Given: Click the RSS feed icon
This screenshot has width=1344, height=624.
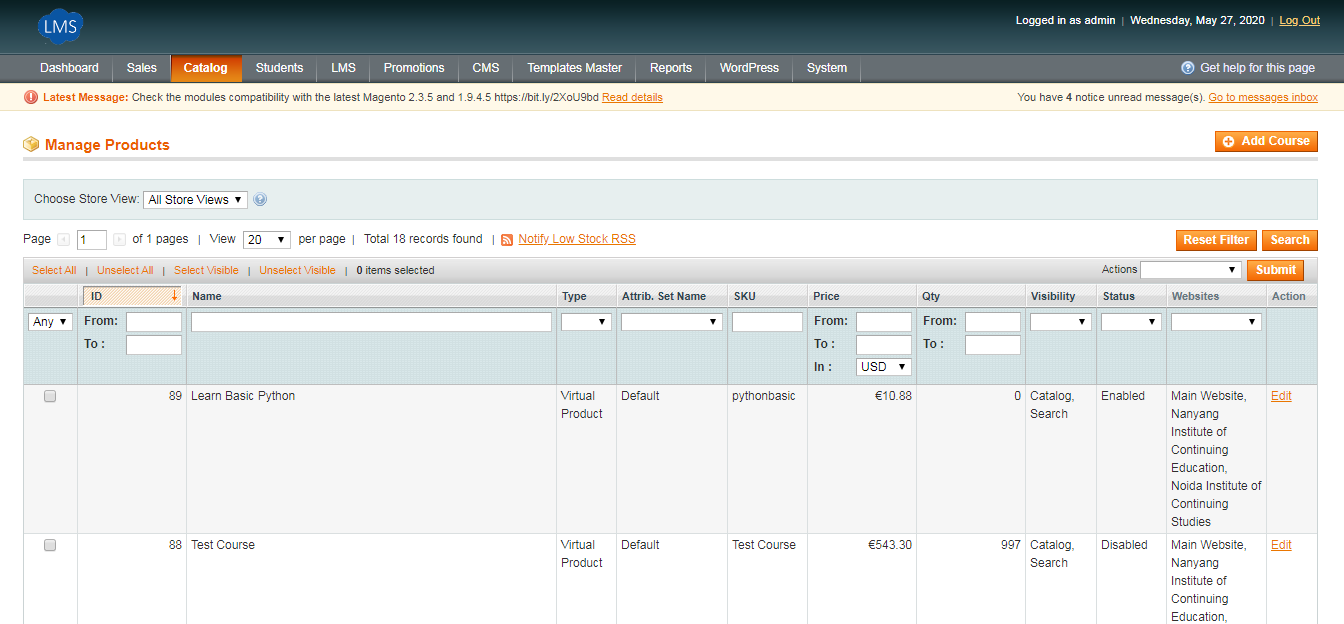Looking at the screenshot, I should tap(507, 240).
